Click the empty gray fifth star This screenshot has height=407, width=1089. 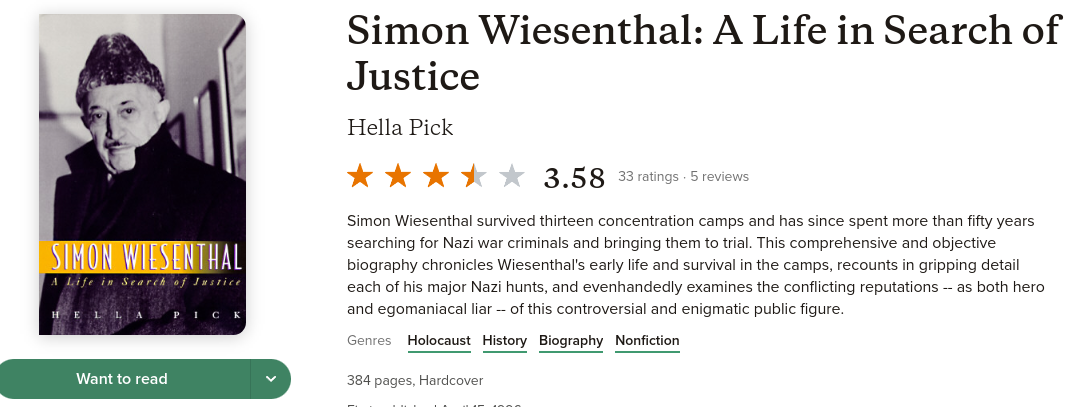click(x=512, y=177)
